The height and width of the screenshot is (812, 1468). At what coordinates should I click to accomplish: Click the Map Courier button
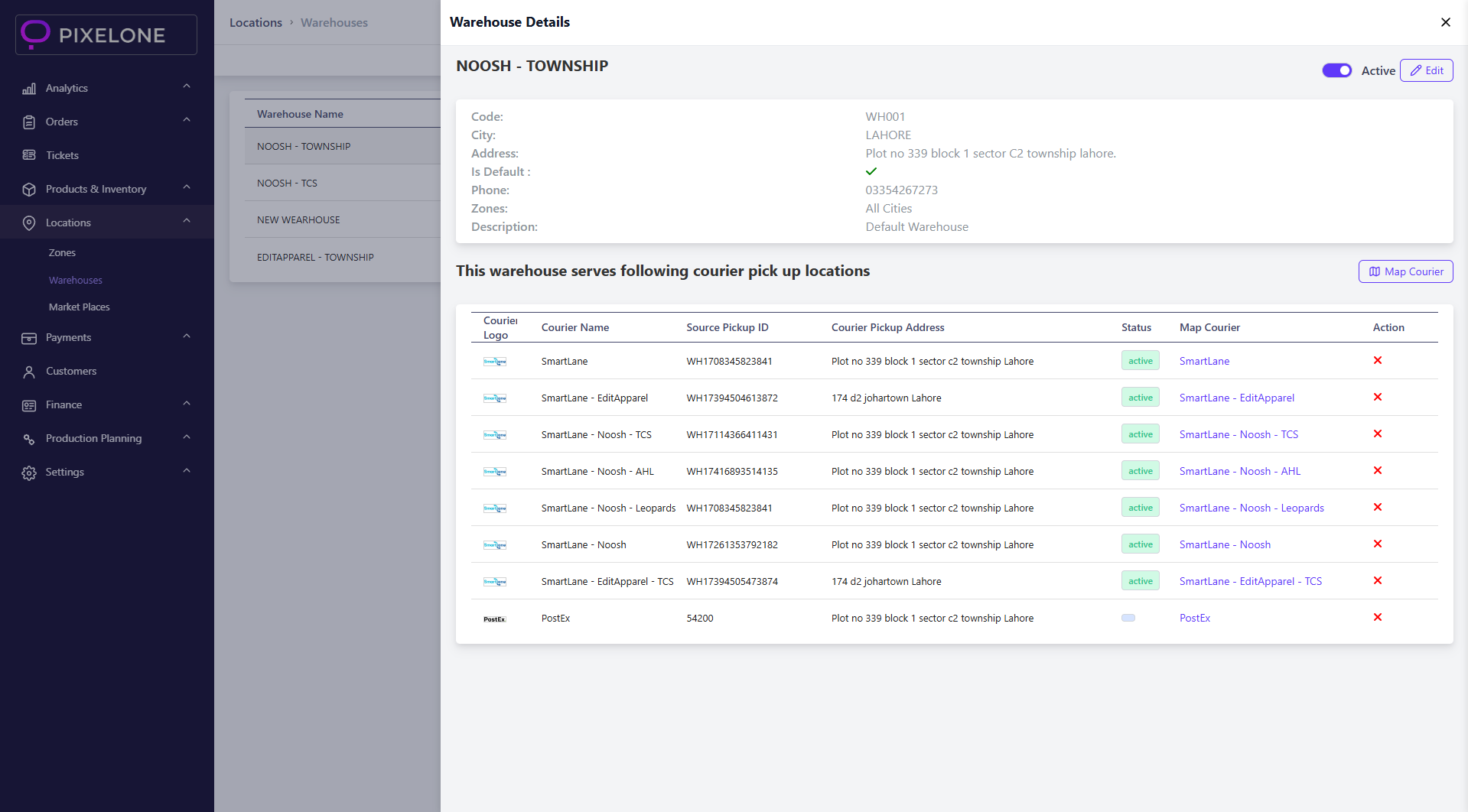click(x=1405, y=271)
